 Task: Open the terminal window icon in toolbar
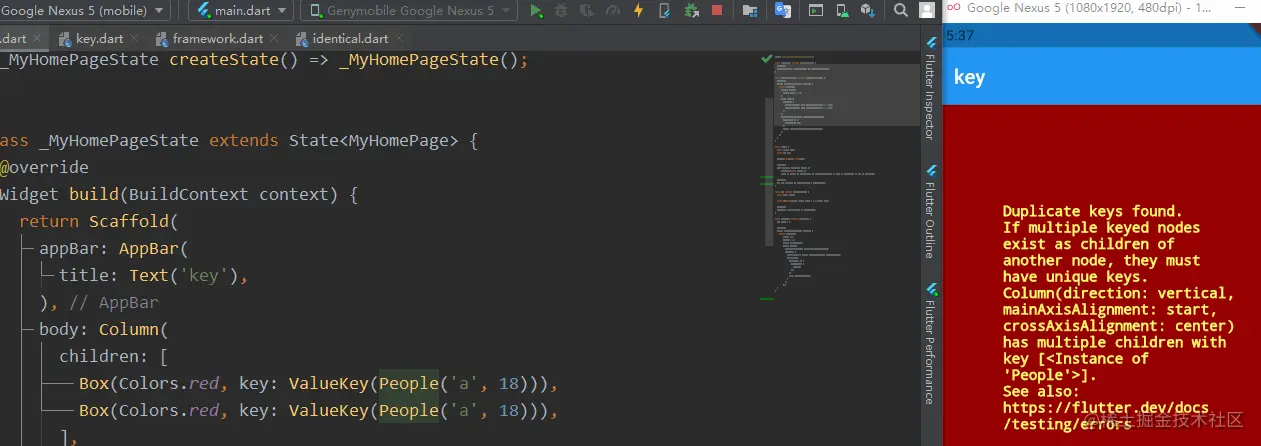coord(816,11)
